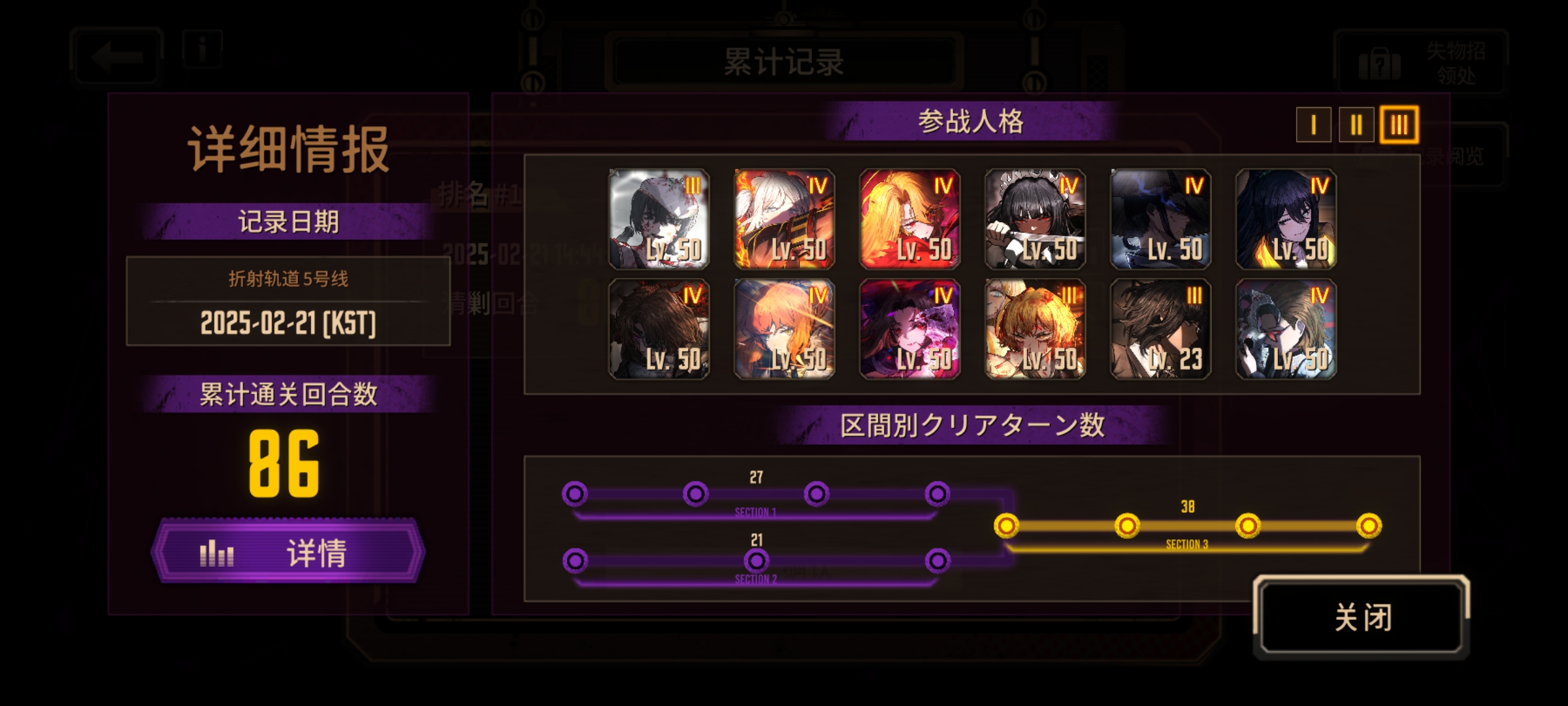The height and width of the screenshot is (706, 1568).
Task: Select the purple-haired identity at top right
Action: point(1286,219)
